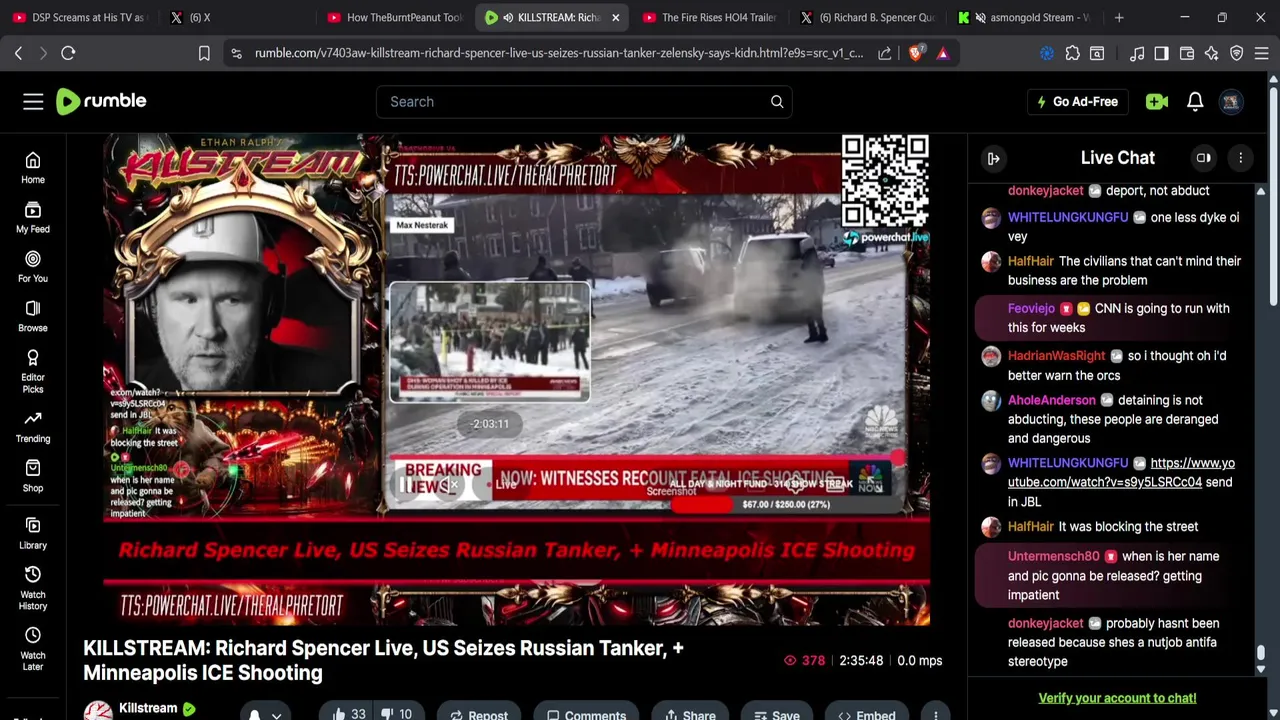Viewport: 1280px width, 720px height.
Task: Open the user profile avatar
Action: pos(1231,101)
